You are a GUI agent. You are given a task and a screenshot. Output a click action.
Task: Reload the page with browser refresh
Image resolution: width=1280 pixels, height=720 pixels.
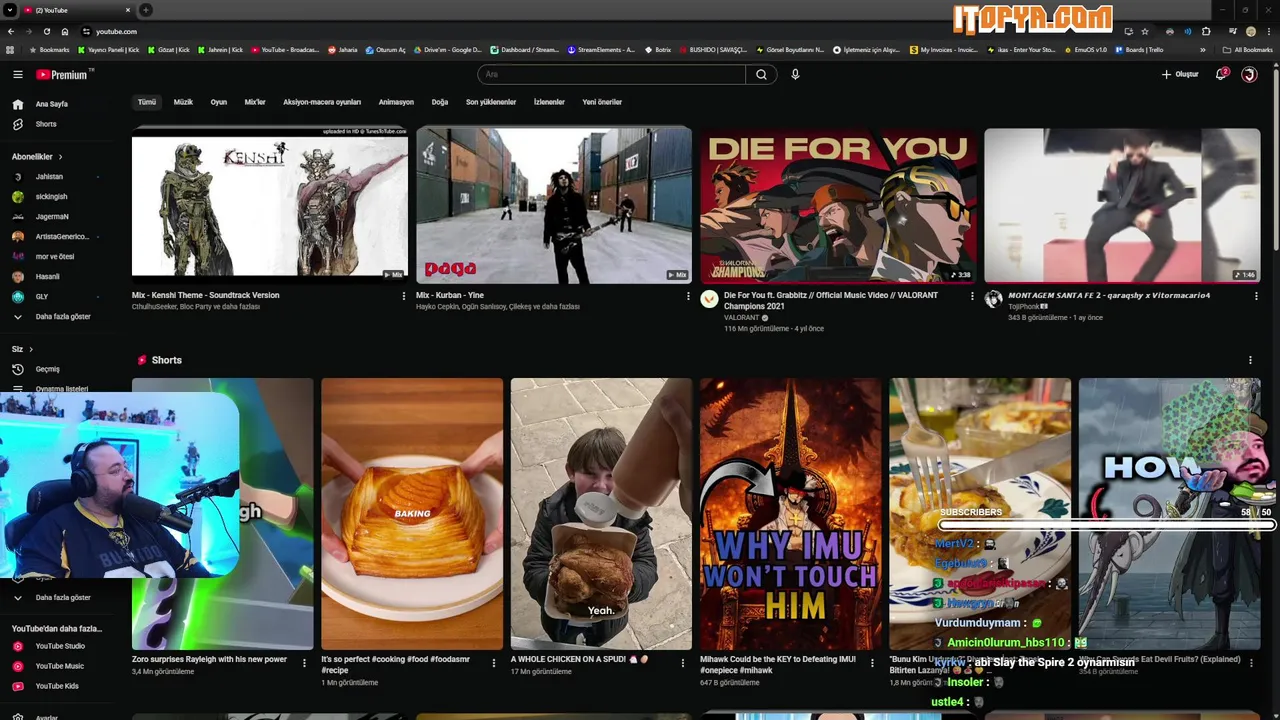coord(46,31)
